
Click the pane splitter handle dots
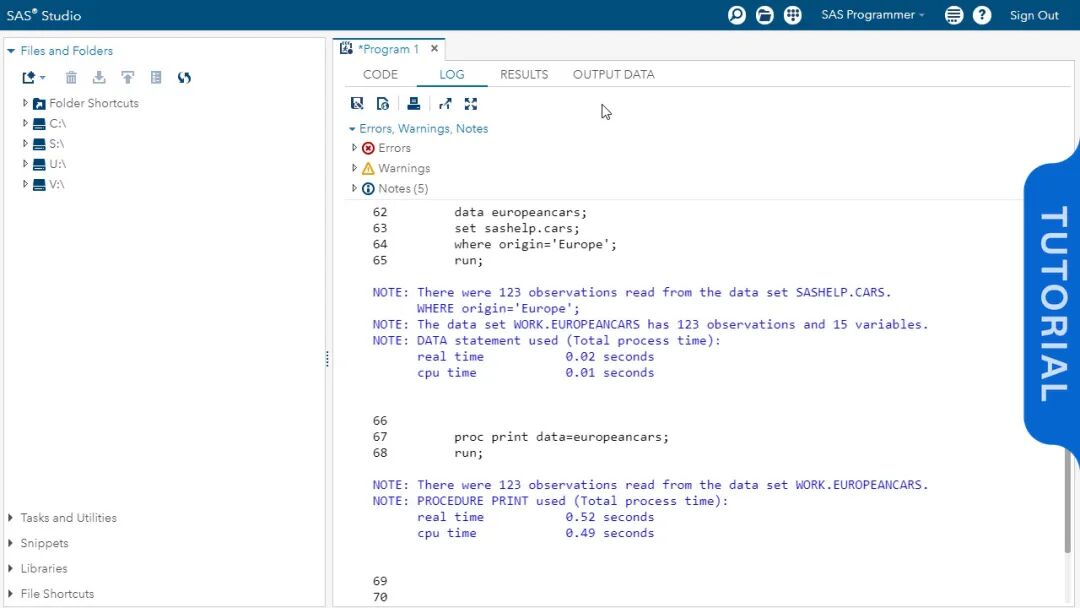(327, 358)
